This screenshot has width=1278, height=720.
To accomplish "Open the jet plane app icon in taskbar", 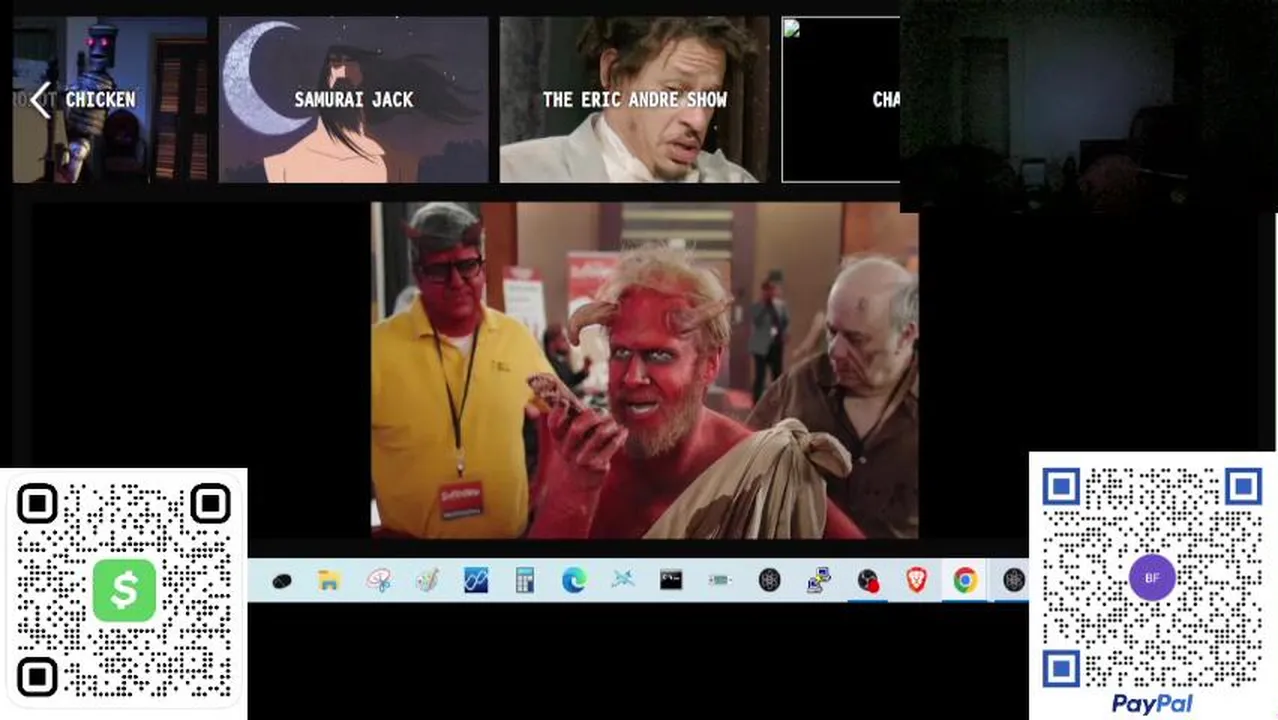I will coord(622,580).
